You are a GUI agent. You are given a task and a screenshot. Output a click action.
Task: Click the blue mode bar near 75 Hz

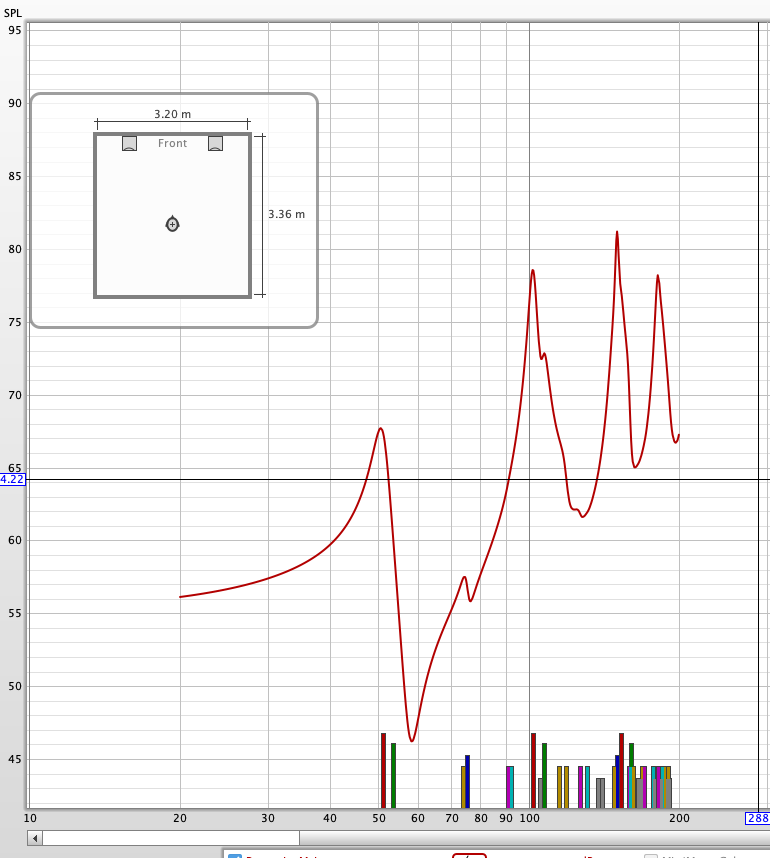[x=467, y=781]
